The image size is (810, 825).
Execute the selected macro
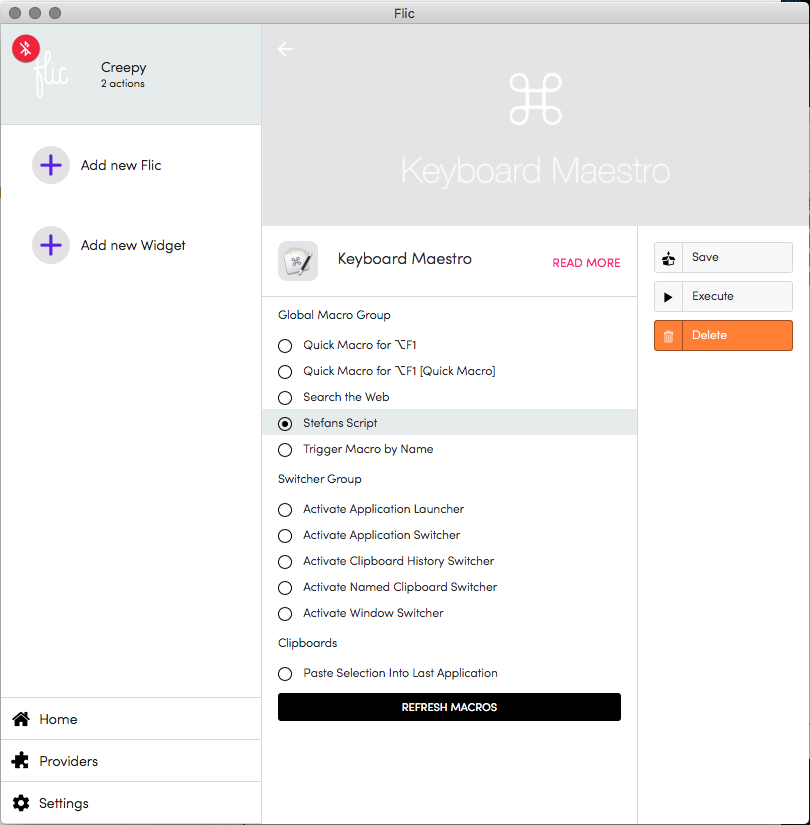[x=723, y=297]
